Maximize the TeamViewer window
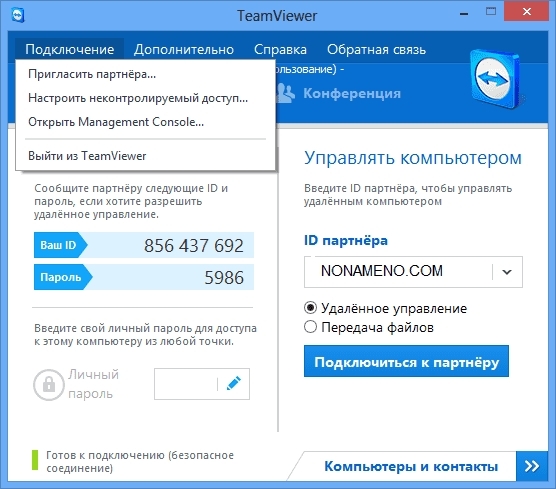The width and height of the screenshot is (556, 489). coord(491,12)
